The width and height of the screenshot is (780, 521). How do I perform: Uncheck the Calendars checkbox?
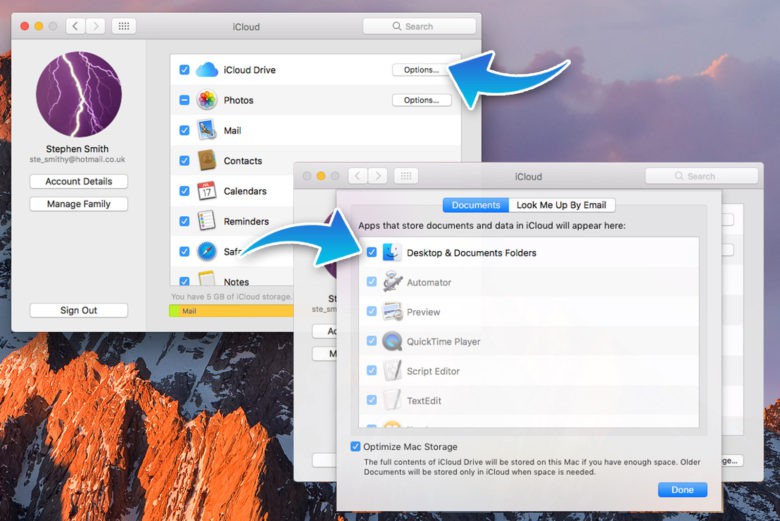click(184, 191)
